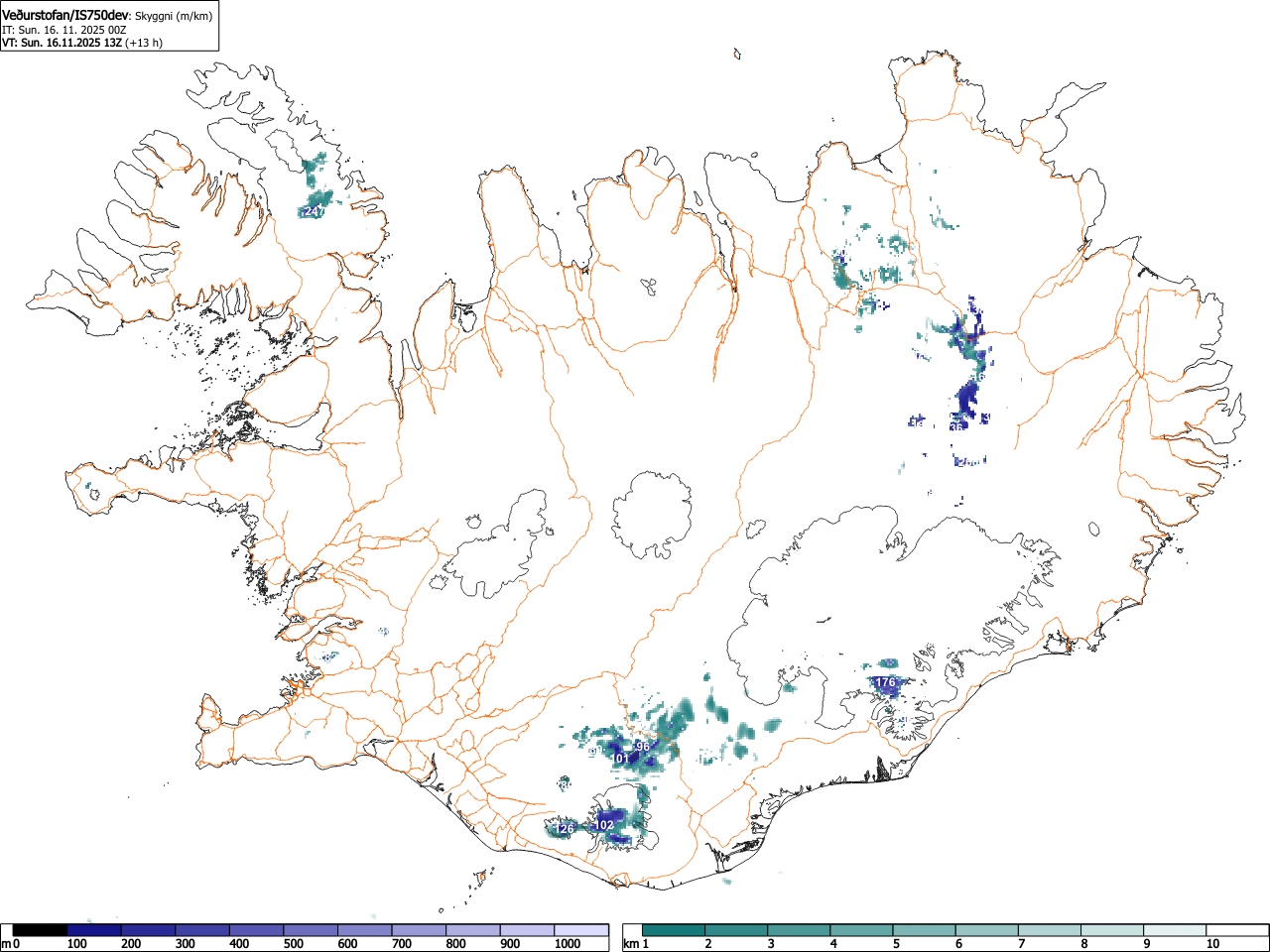Click the 300–400 m legend swatch
Image resolution: width=1270 pixels, height=952 pixels.
pyautogui.click(x=202, y=930)
